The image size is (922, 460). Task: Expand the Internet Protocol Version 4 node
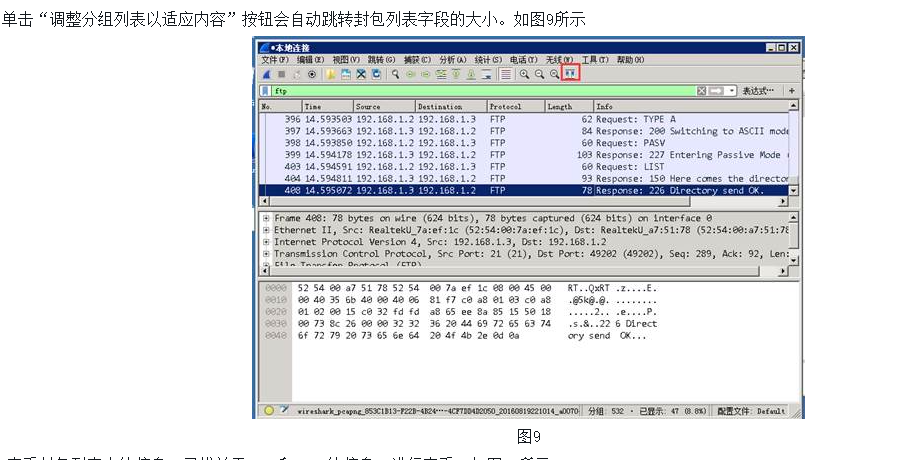[x=266, y=242]
